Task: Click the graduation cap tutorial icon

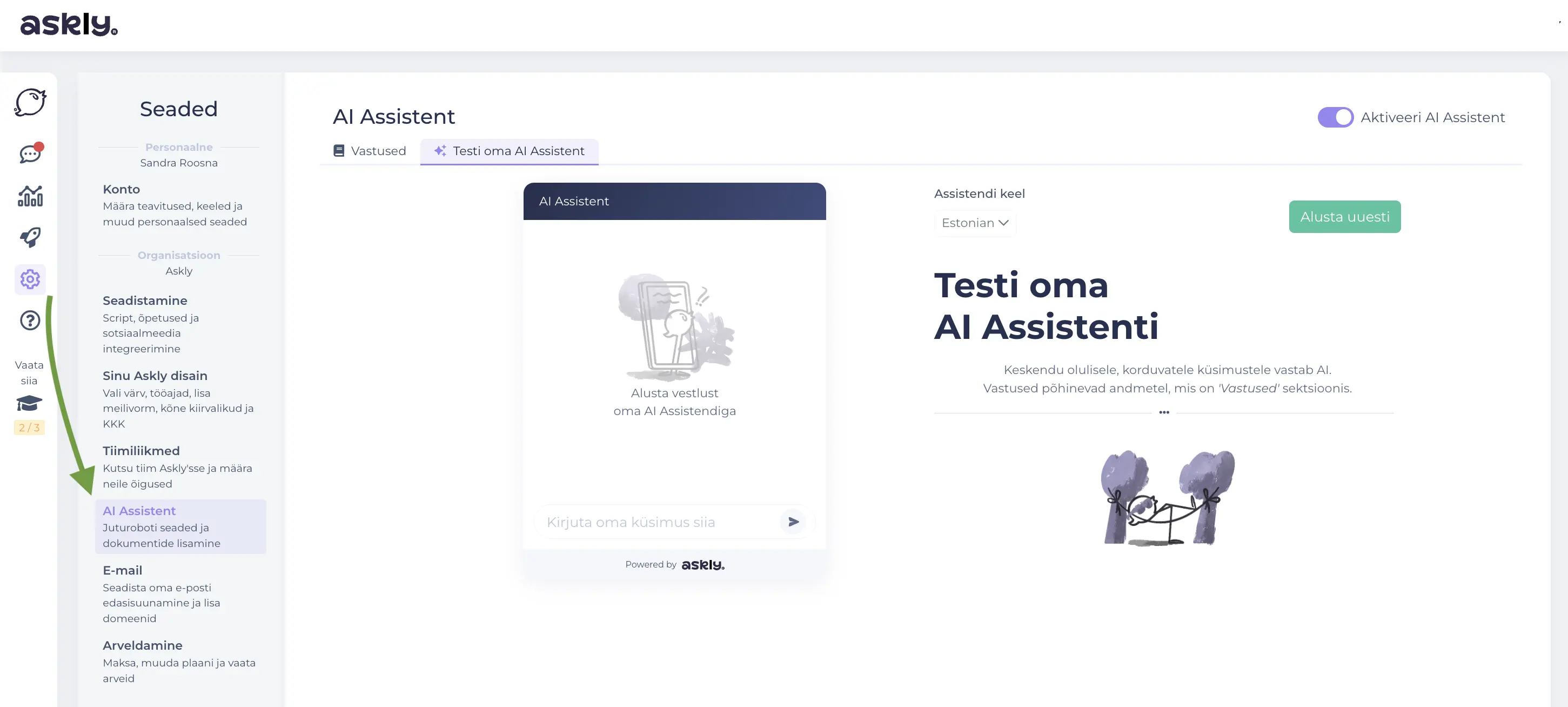Action: pos(29,403)
